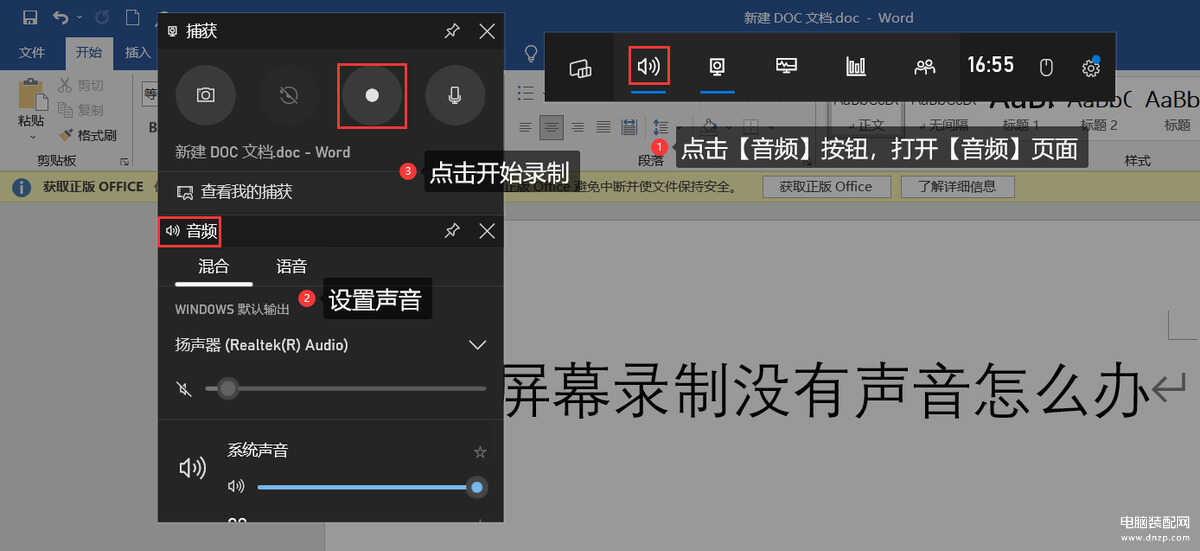Screen dimensions: 1200x551
Task: Click the record last 30 seconds button
Action: [x=289, y=95]
